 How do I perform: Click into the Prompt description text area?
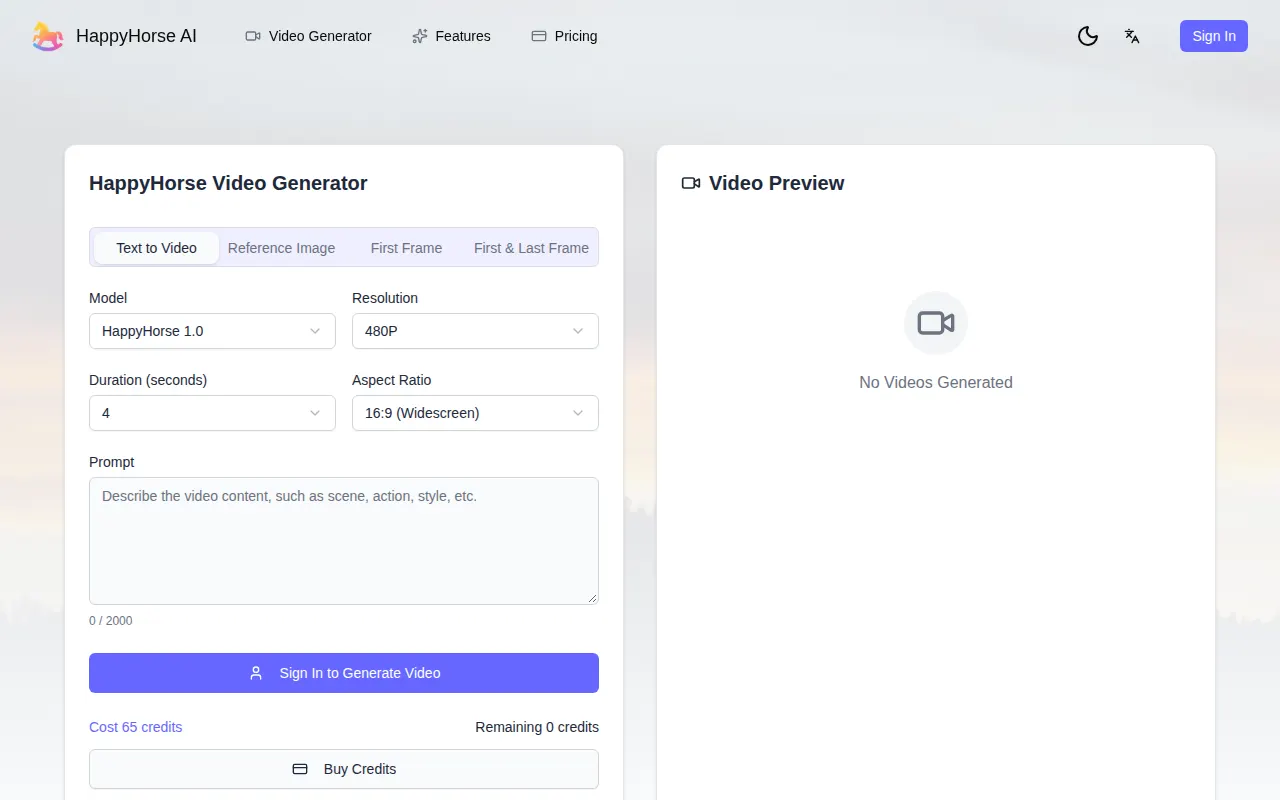pyautogui.click(x=344, y=541)
